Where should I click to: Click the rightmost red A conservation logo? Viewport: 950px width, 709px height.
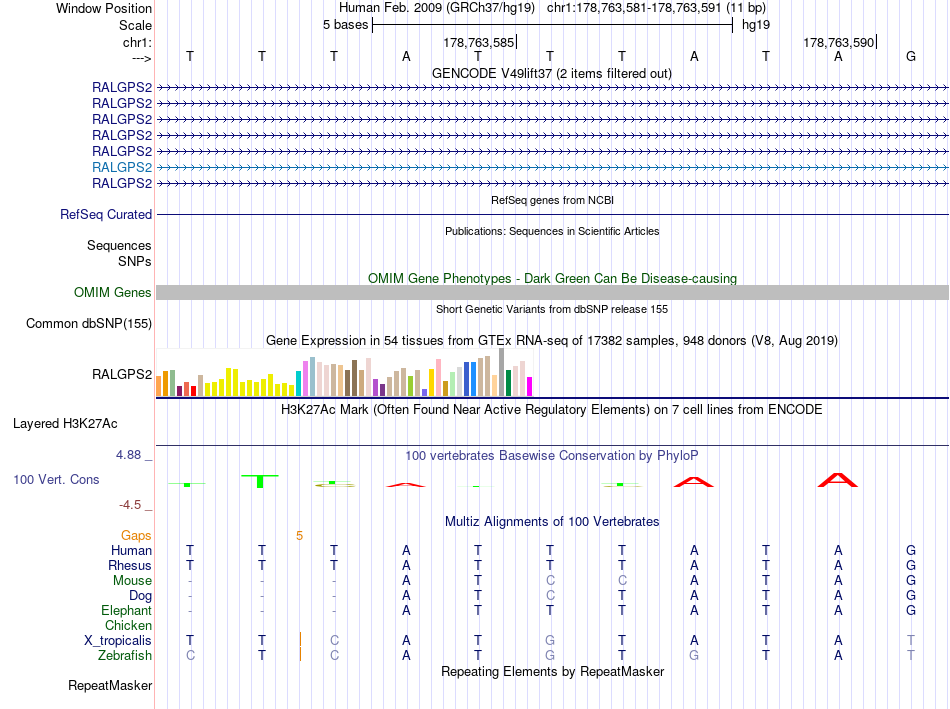click(838, 480)
